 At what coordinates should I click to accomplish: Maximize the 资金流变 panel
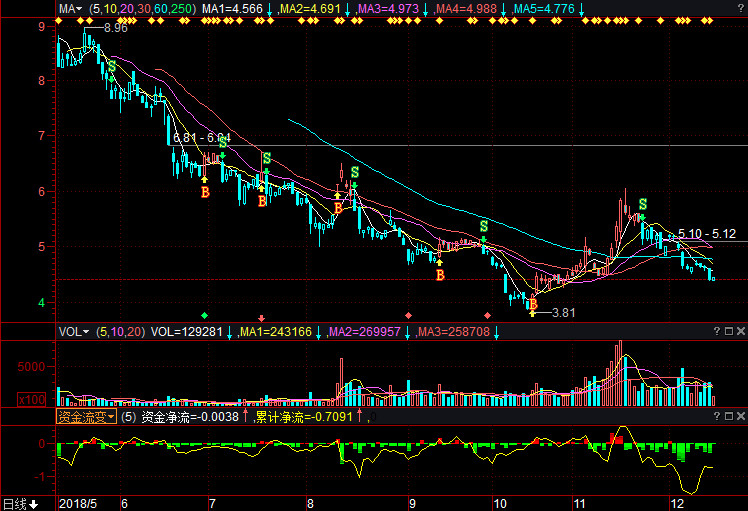tap(728, 416)
